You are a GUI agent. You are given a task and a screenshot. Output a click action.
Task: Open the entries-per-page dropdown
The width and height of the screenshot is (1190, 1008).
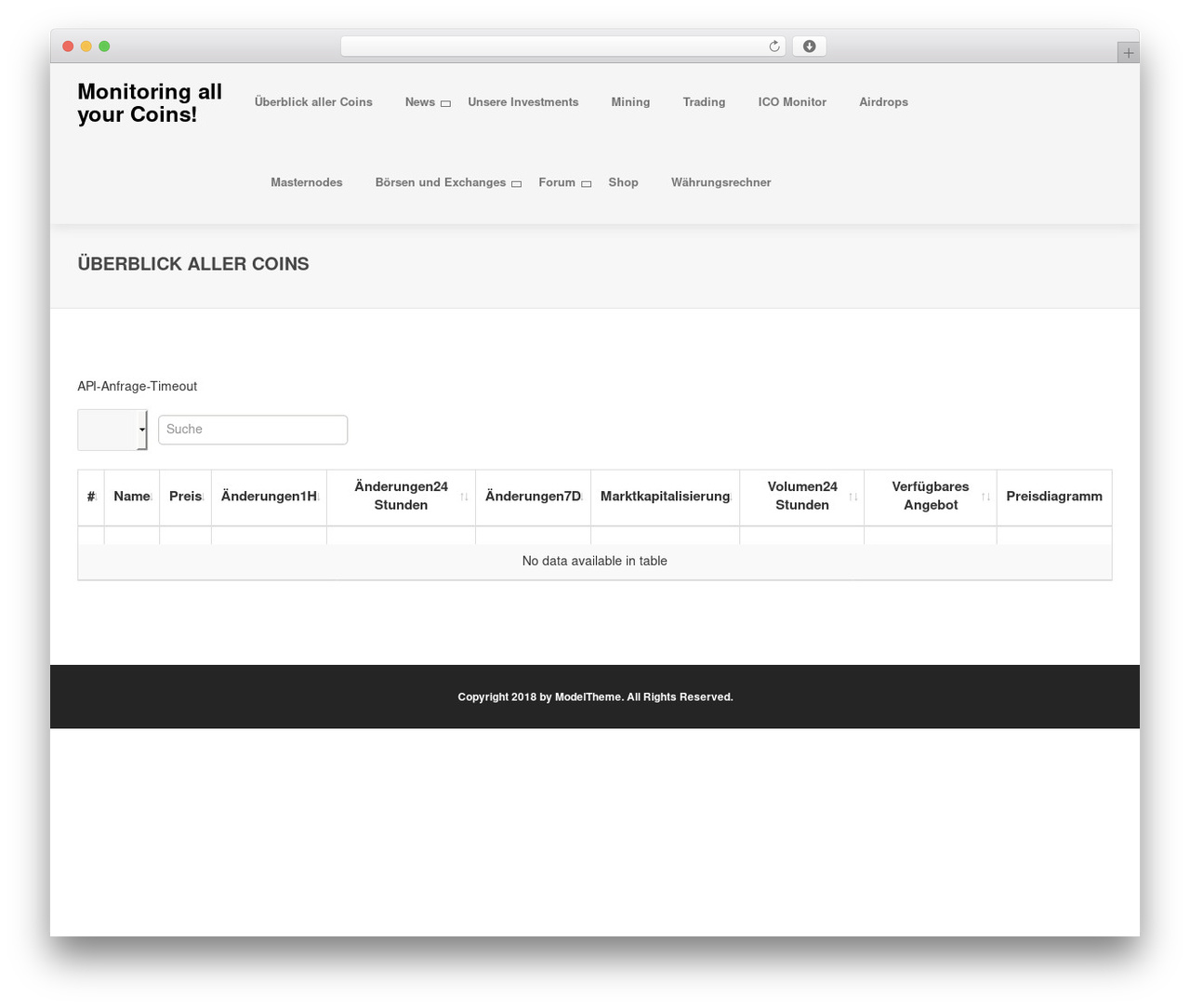(112, 430)
